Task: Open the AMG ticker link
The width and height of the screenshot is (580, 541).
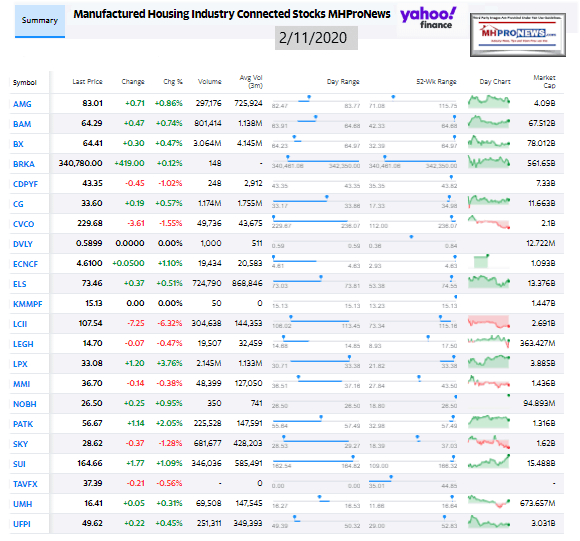Action: [x=22, y=104]
